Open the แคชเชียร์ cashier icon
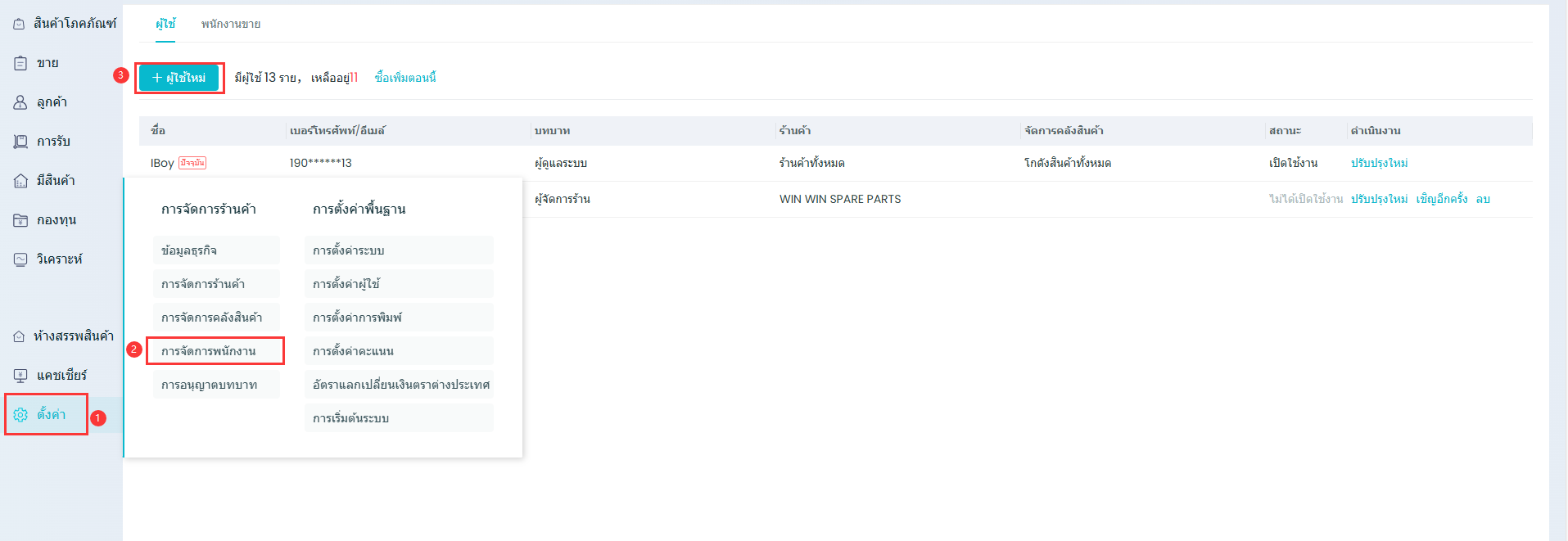 pyautogui.click(x=20, y=376)
